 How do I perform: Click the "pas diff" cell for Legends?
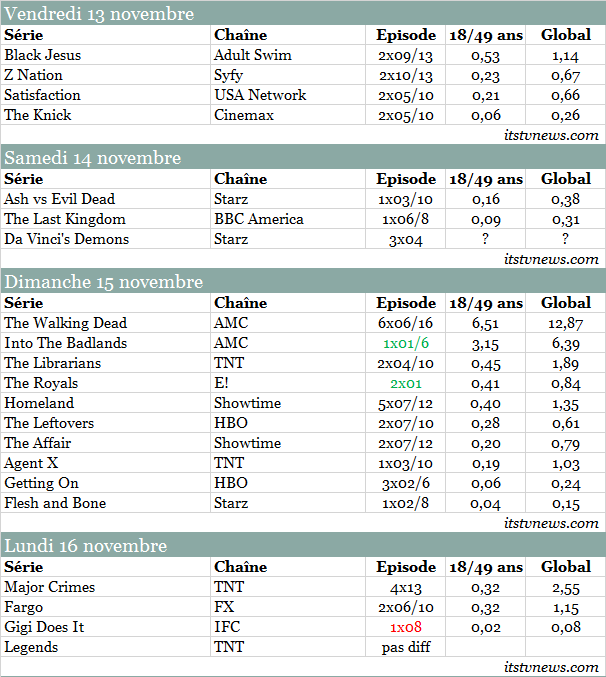tap(406, 647)
